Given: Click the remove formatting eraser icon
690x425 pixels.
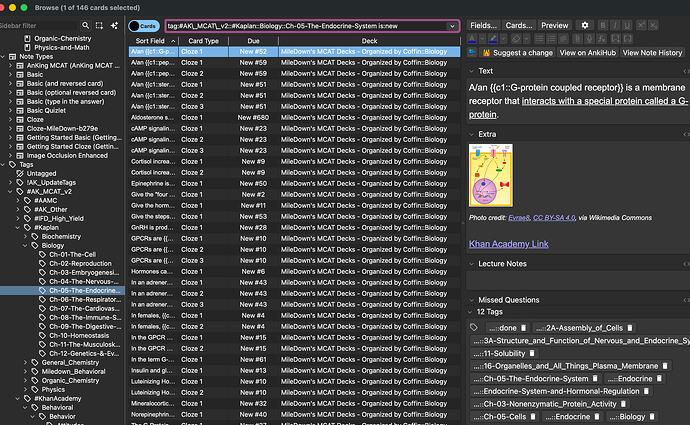Looking at the screenshot, I should coord(516,39).
